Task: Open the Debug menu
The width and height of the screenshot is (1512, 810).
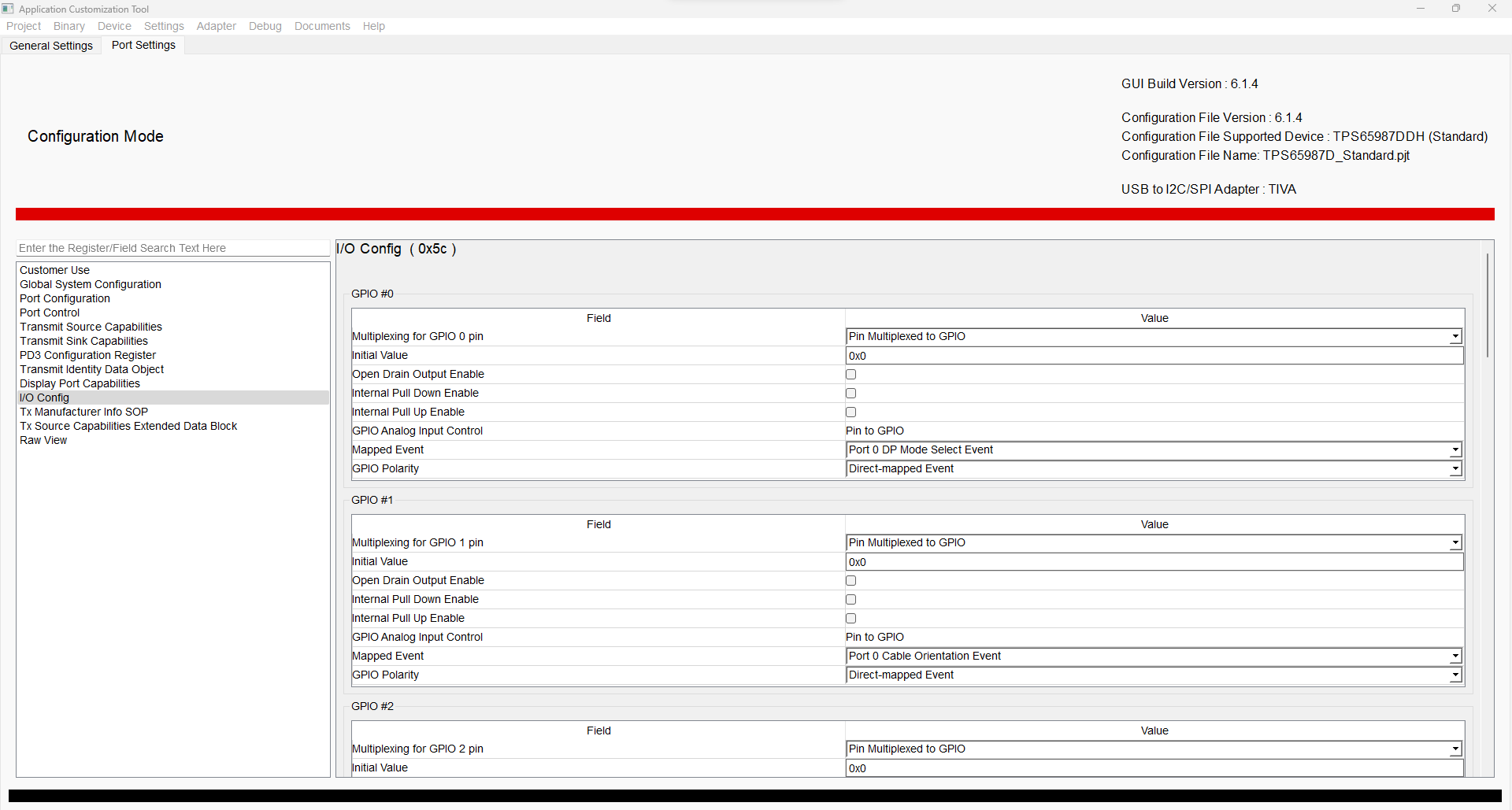Action: pos(265,26)
